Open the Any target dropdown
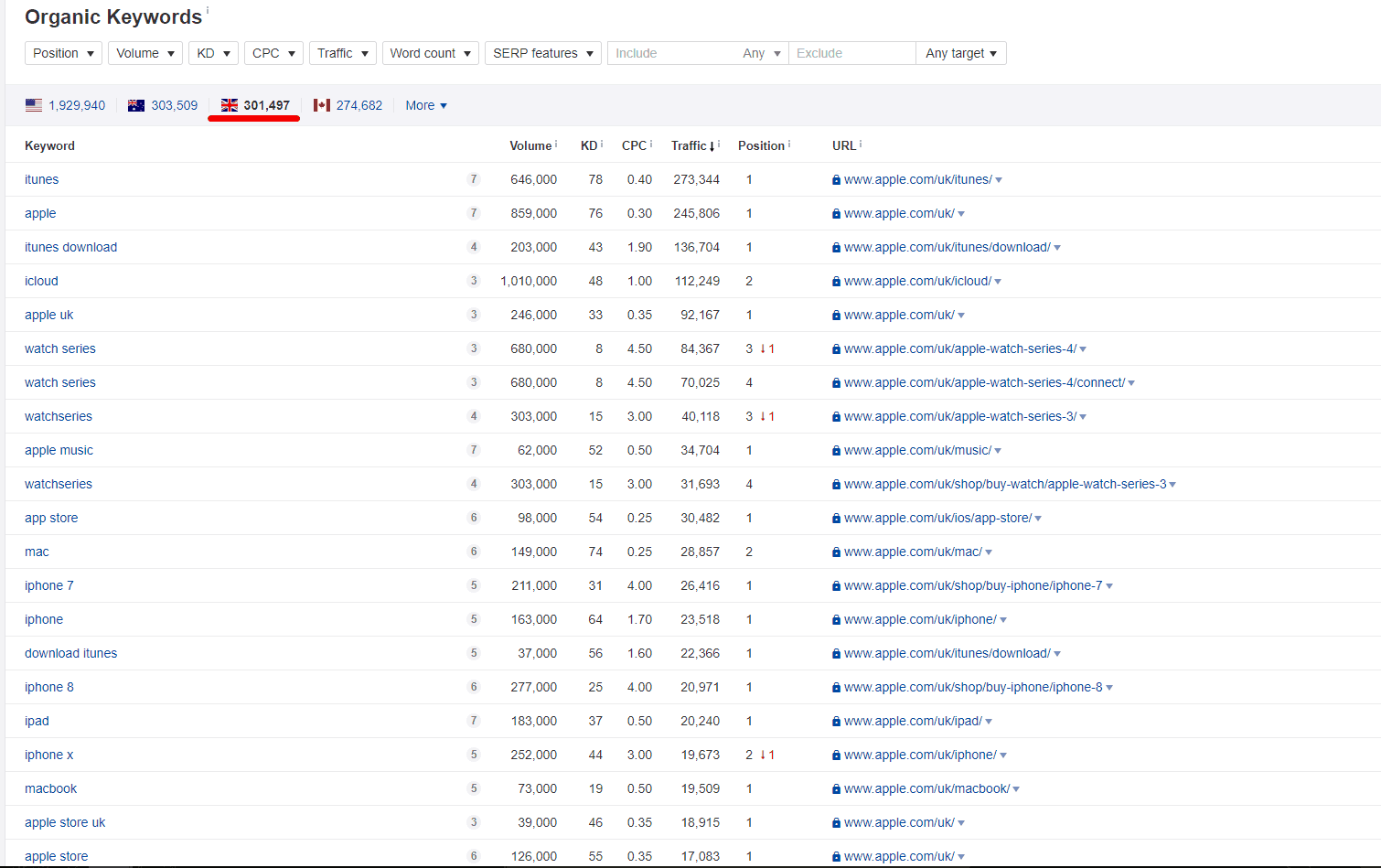Screen dimensions: 1381x868 [x=960, y=52]
